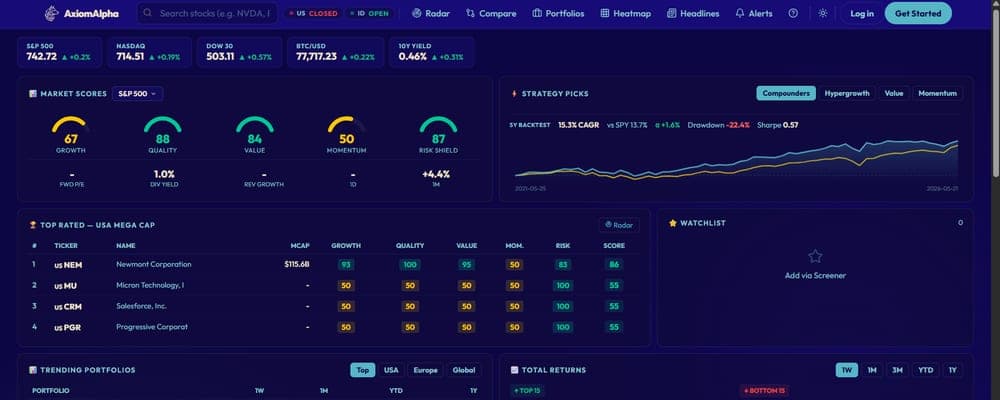Click Newmont Corporation name
1000x400 pixels.
[154, 264]
